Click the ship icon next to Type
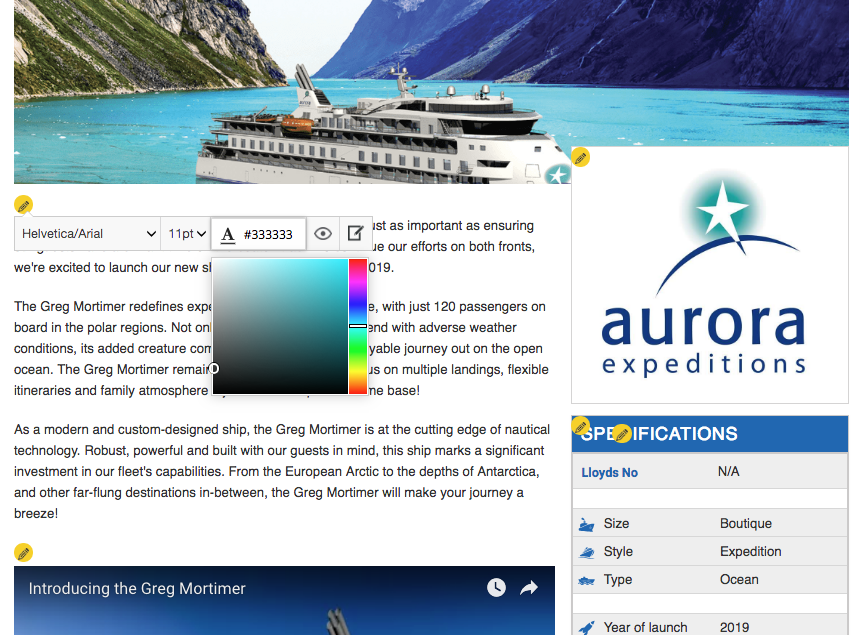This screenshot has width=860, height=635. (586, 581)
